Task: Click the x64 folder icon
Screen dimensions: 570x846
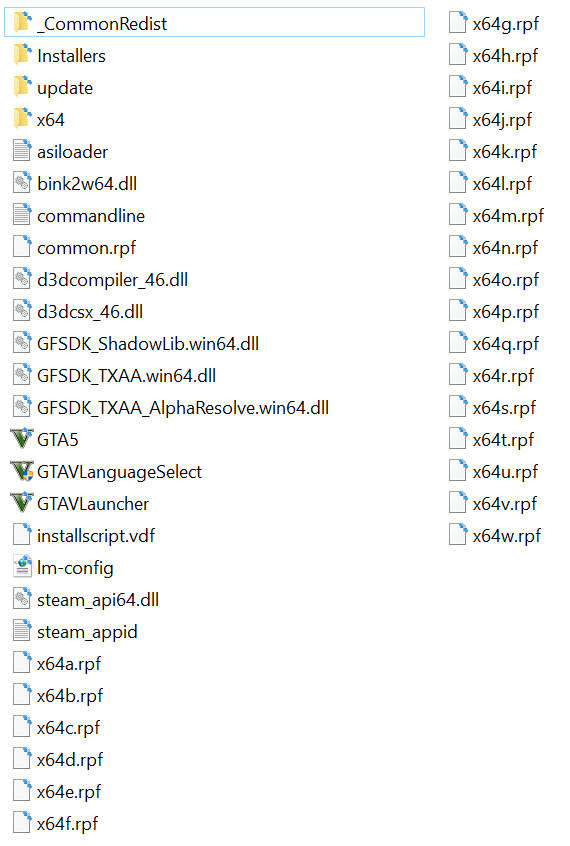Action: click(x=22, y=119)
